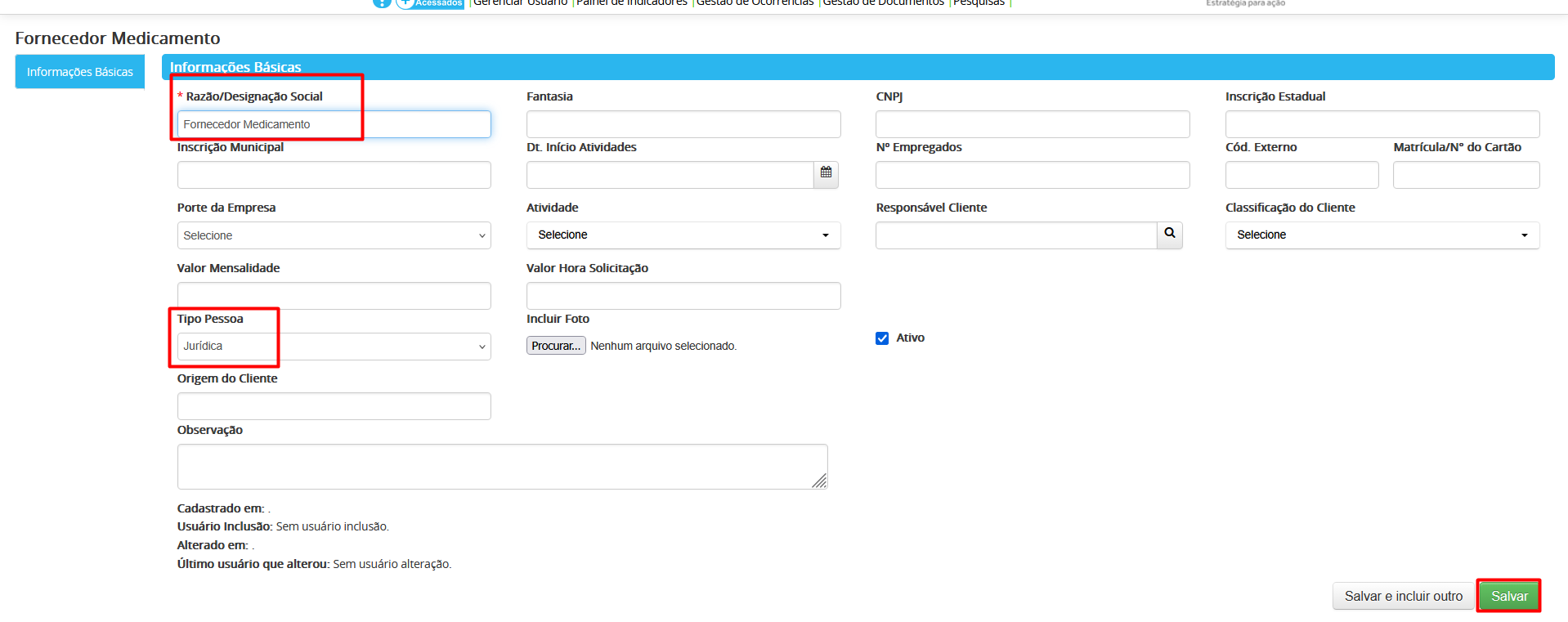Click the Responsável Cliente search magnifier icon
1568x622 pixels.
[x=1169, y=235]
